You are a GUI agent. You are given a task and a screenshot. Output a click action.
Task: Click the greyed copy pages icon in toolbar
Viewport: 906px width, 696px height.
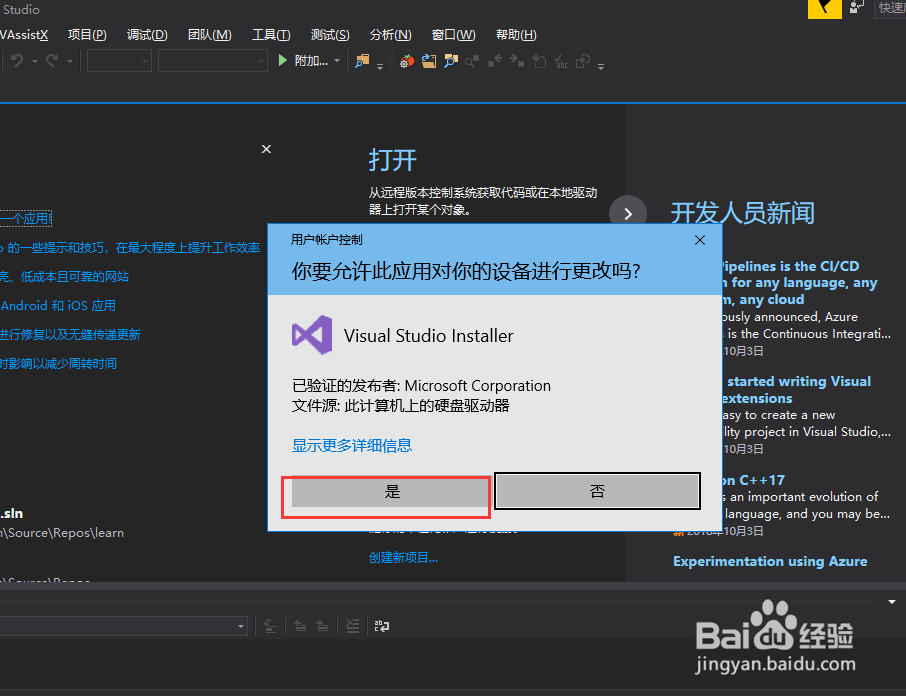coord(583,61)
